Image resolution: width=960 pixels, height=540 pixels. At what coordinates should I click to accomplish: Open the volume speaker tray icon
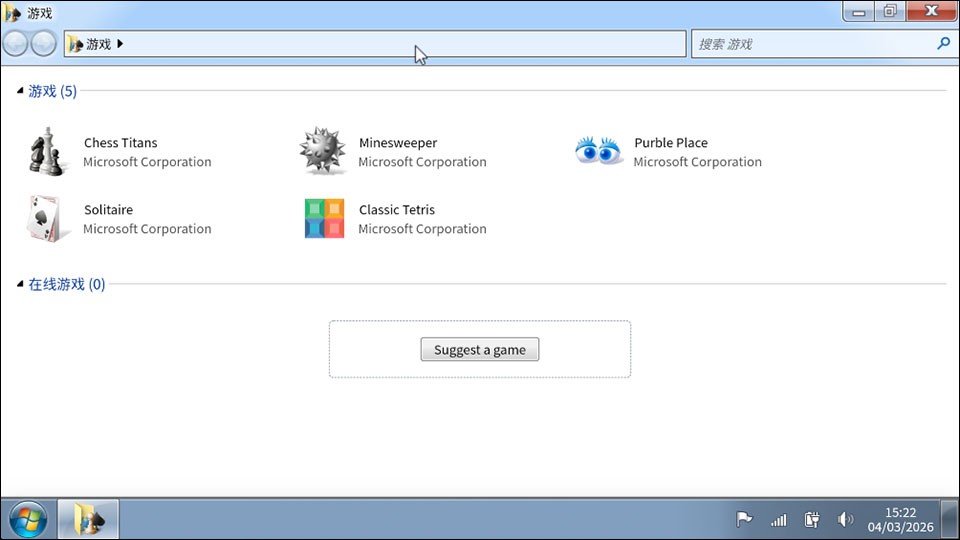(845, 520)
